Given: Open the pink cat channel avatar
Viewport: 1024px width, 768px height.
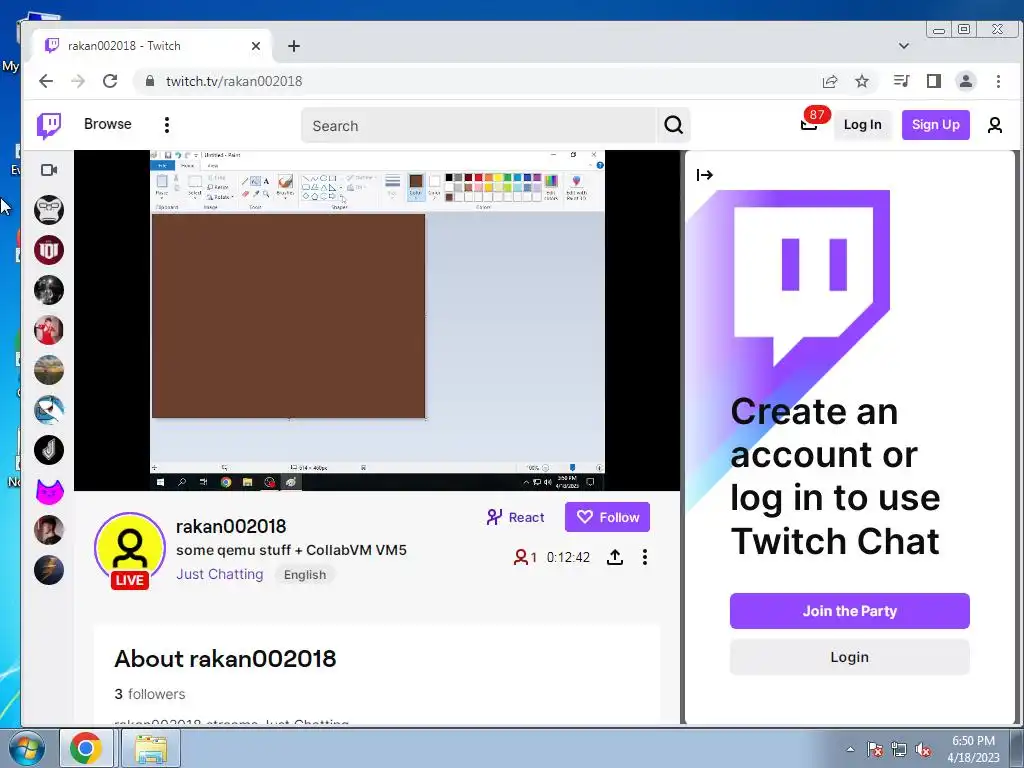Looking at the screenshot, I should tap(49, 490).
